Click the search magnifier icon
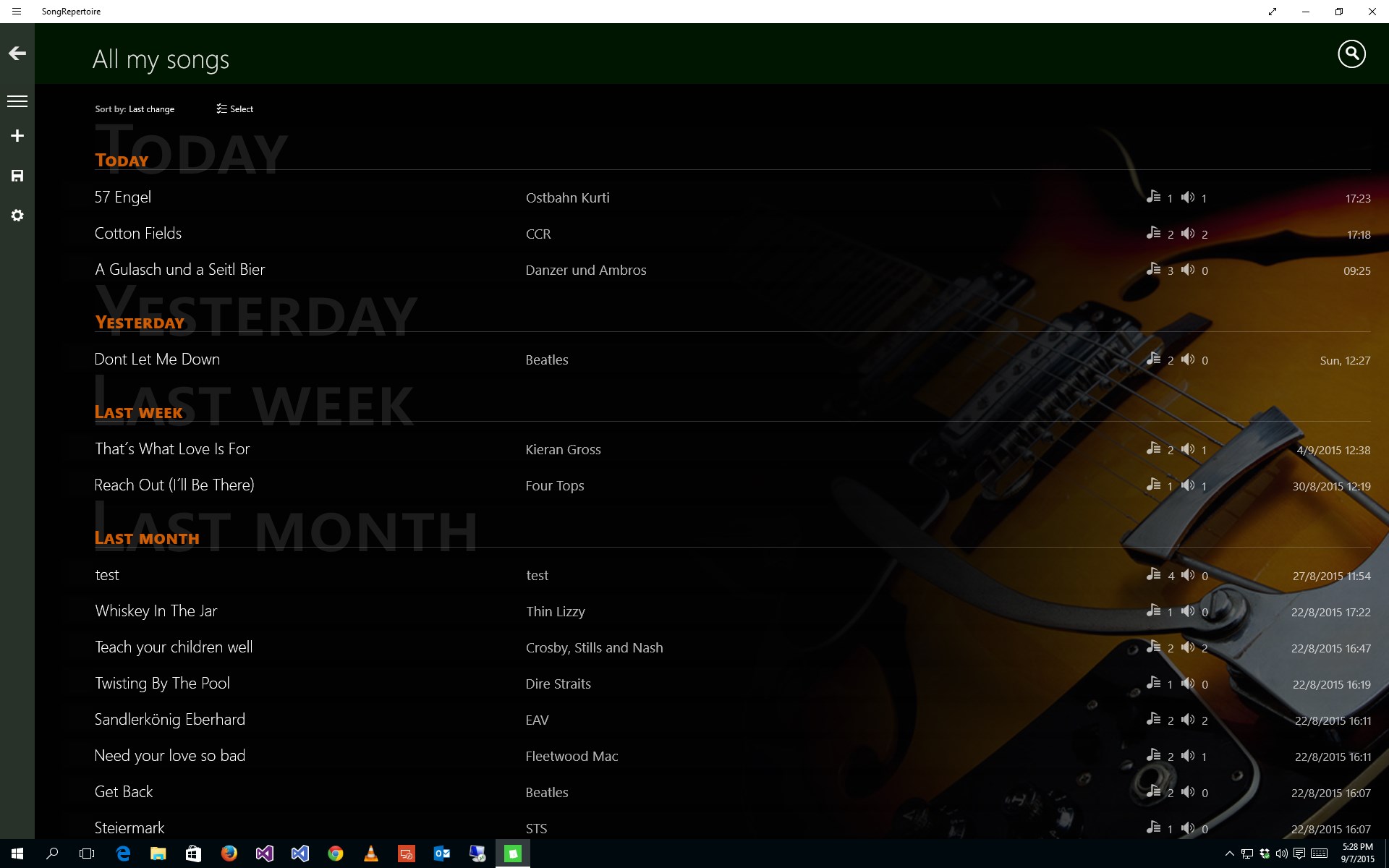Image resolution: width=1389 pixels, height=868 pixels. [x=1351, y=54]
